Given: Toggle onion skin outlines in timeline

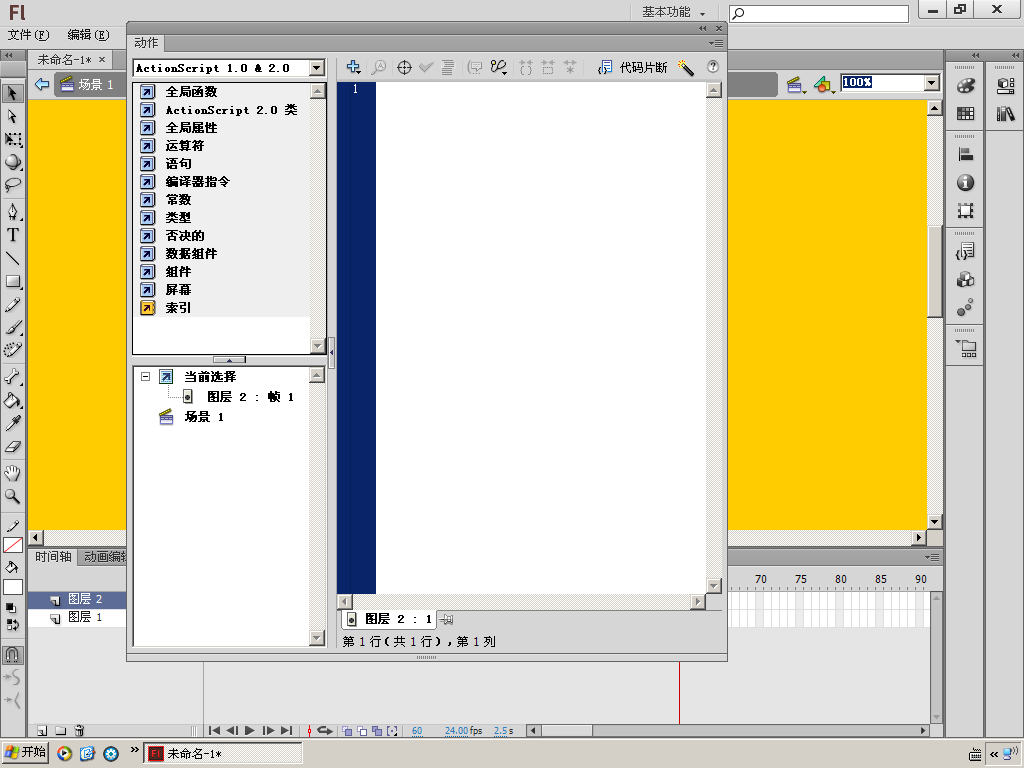Looking at the screenshot, I should [x=362, y=731].
